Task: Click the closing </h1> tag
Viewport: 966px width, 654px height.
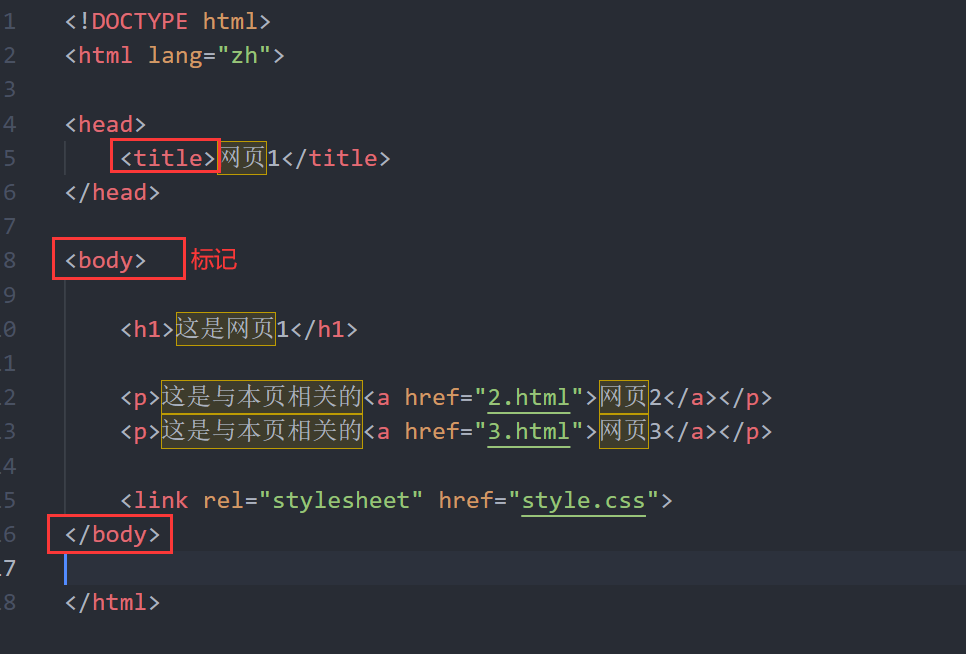Action: (323, 329)
